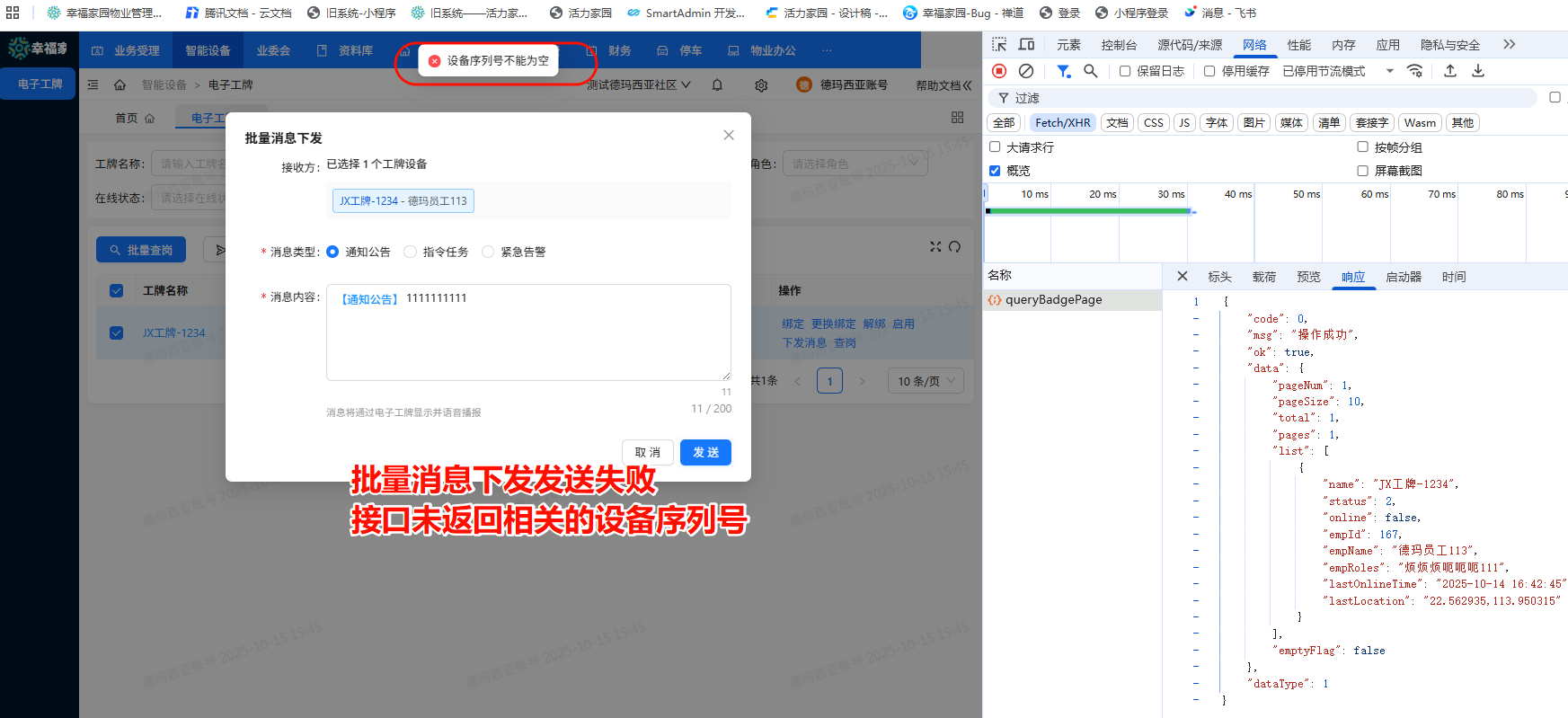Select the DevTools inspect element picker icon
1568x718 pixels.
click(x=999, y=45)
